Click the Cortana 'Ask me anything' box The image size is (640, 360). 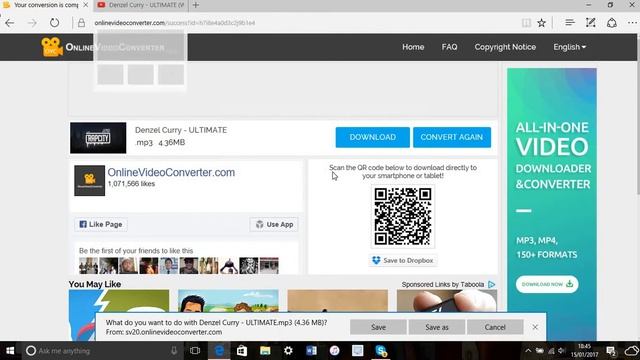pyautogui.click(x=102, y=351)
